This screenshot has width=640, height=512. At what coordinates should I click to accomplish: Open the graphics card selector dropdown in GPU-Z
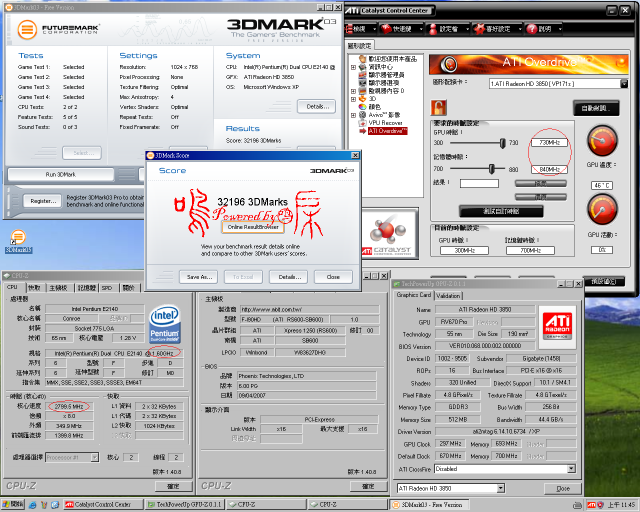[501, 488]
